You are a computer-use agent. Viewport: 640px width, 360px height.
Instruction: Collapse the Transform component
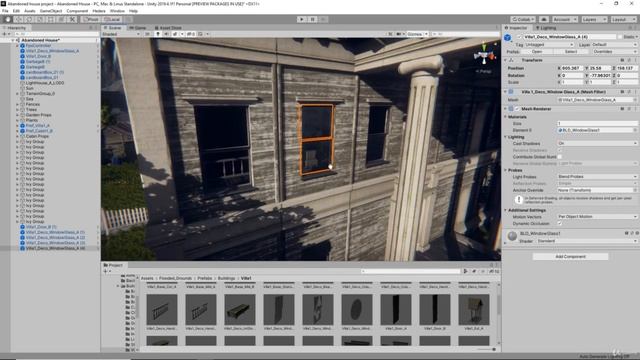[x=506, y=60]
